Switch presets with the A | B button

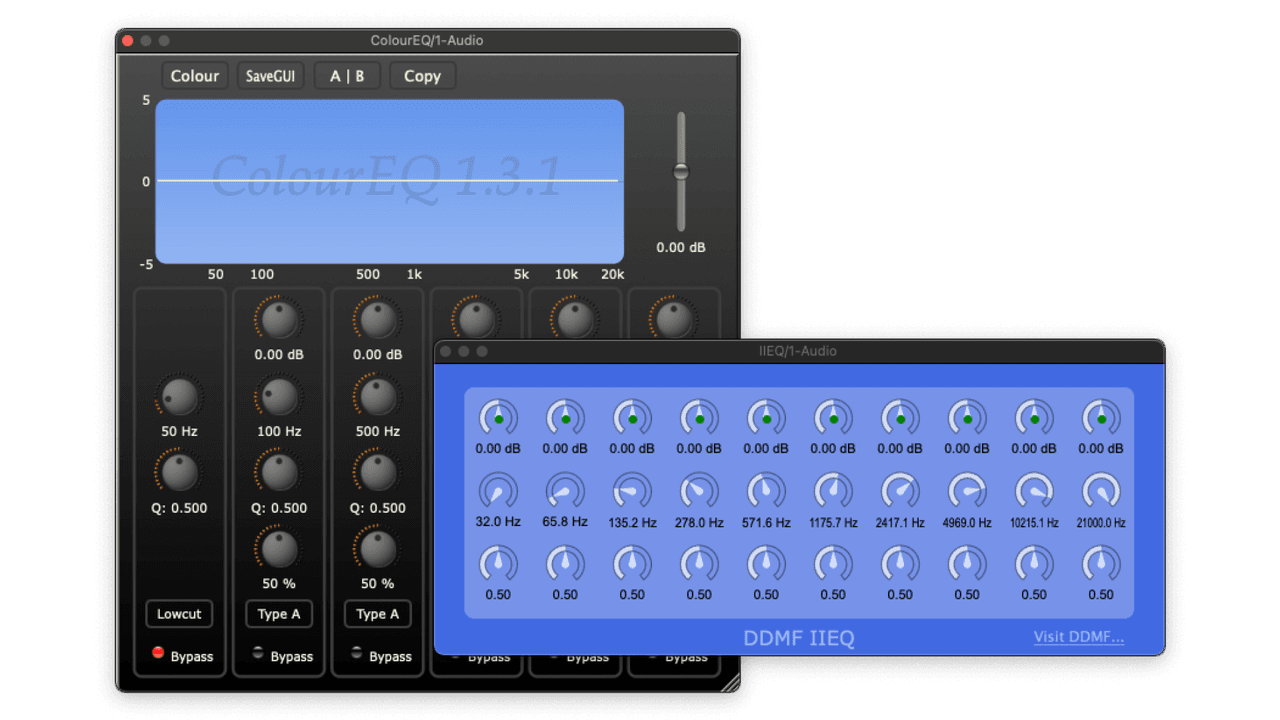pos(347,75)
